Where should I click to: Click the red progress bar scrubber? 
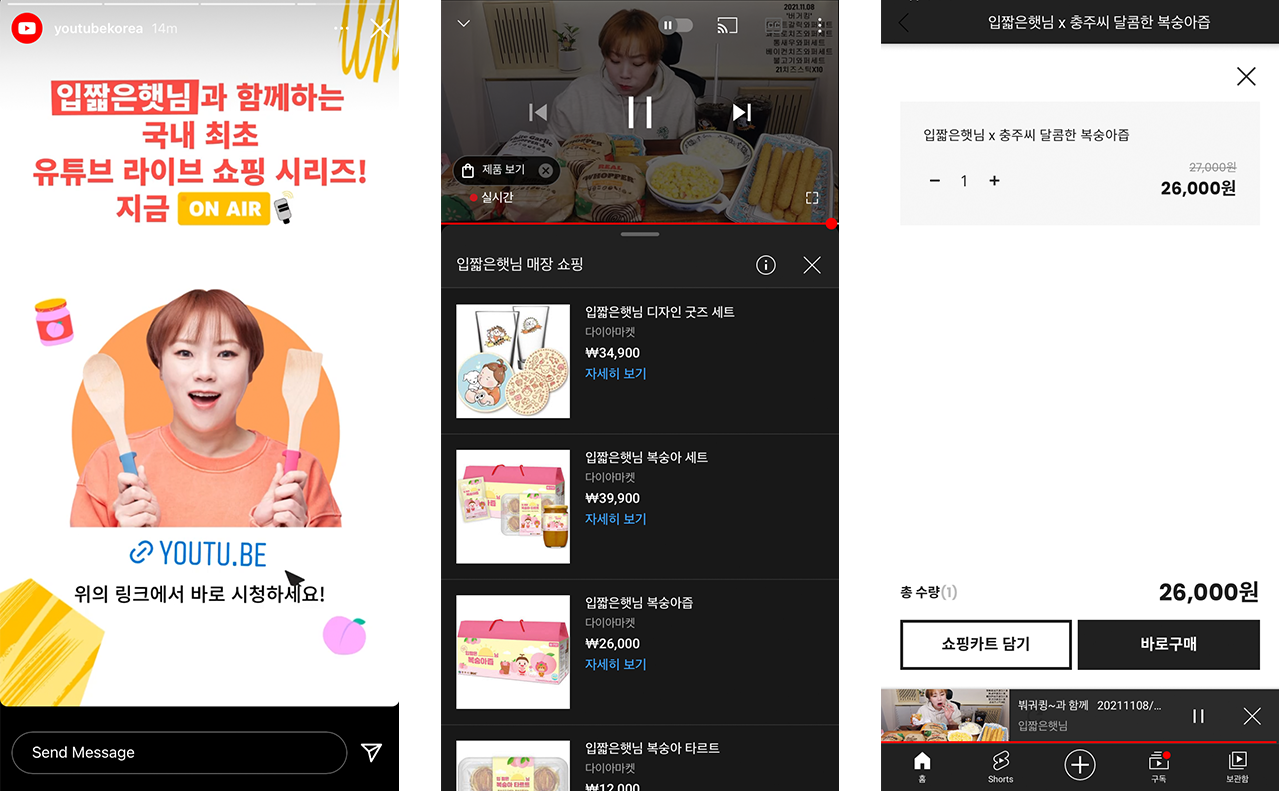click(831, 223)
